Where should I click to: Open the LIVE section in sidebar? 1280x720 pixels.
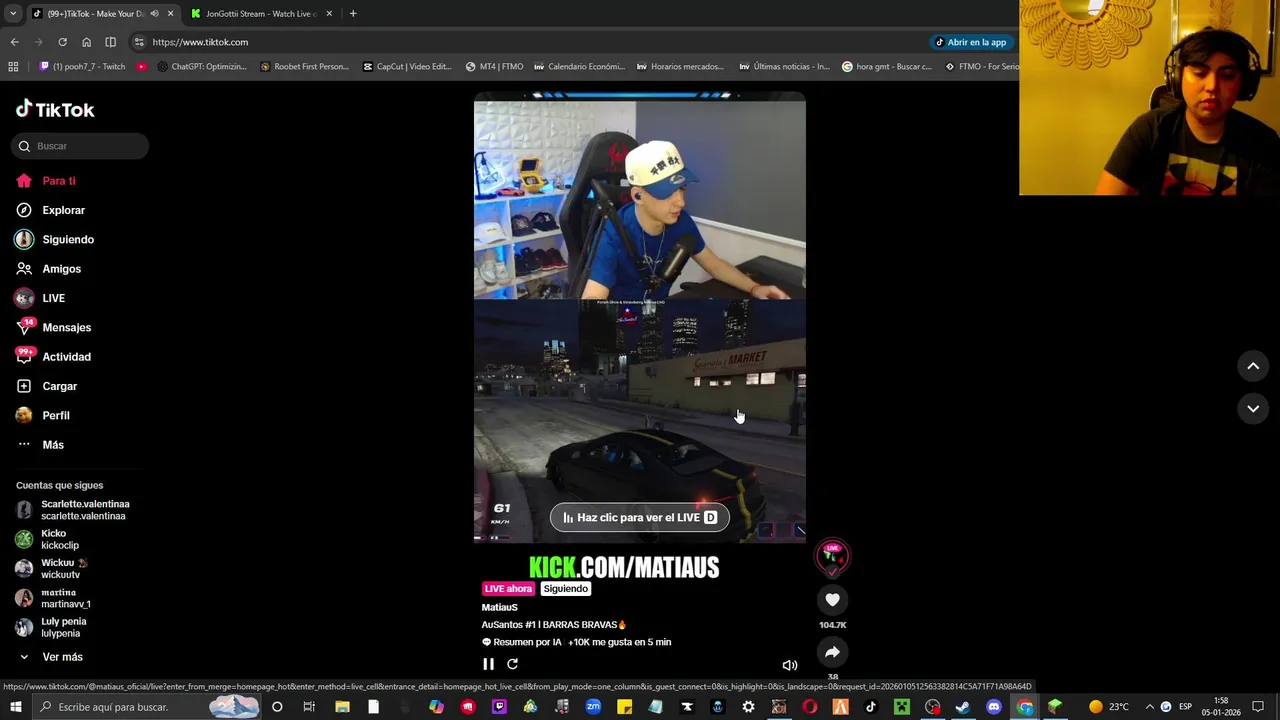[40, 298]
